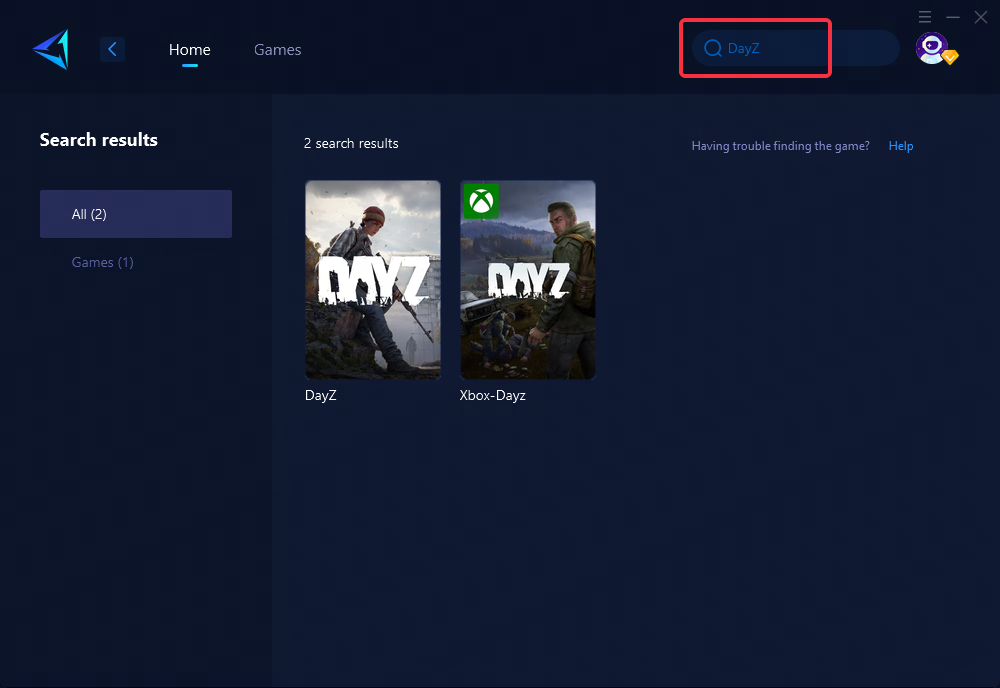1000x688 pixels.
Task: Minimize the application window
Action: click(953, 17)
